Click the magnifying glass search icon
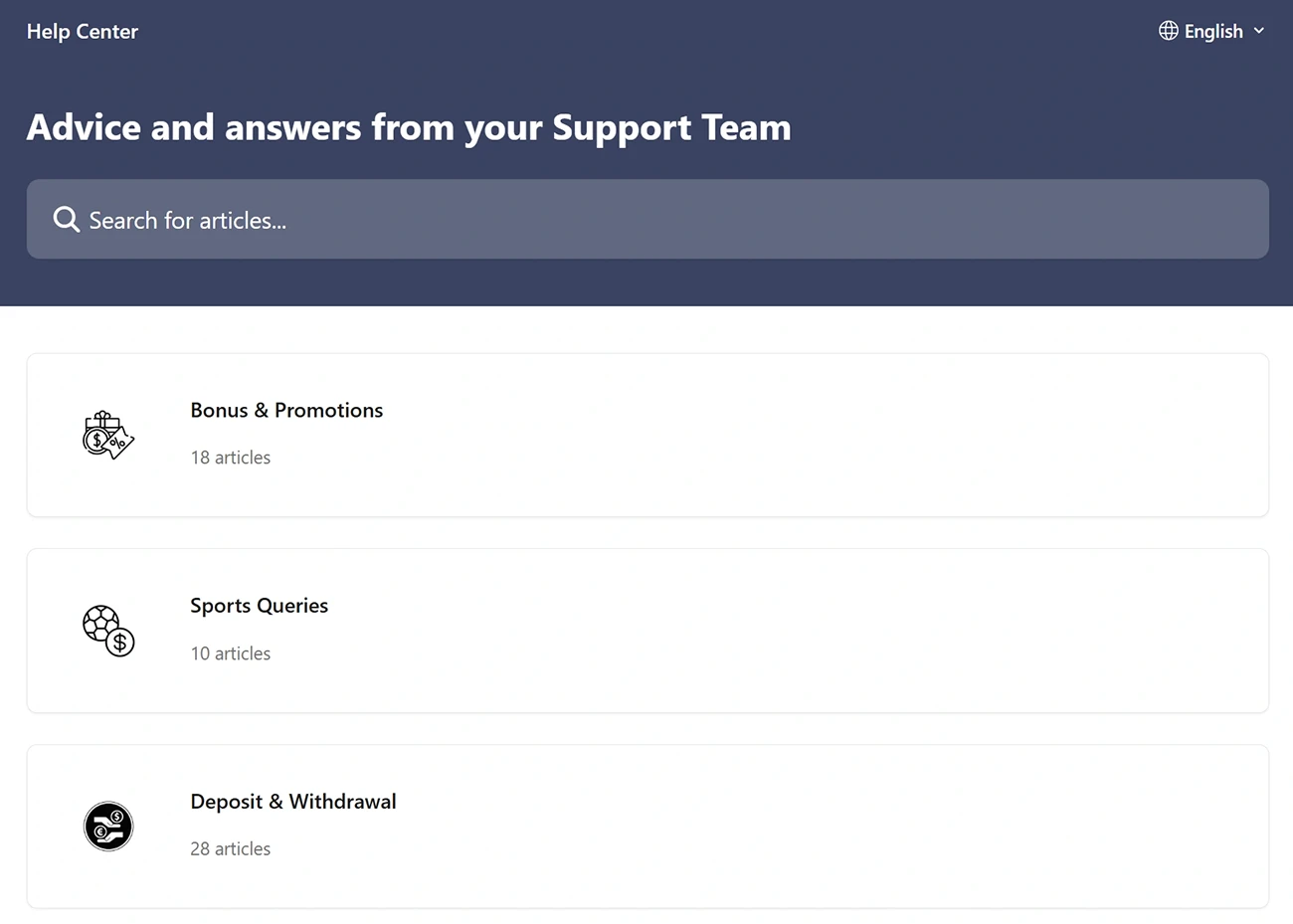Screen dimensions: 1293x924 pos(67,220)
